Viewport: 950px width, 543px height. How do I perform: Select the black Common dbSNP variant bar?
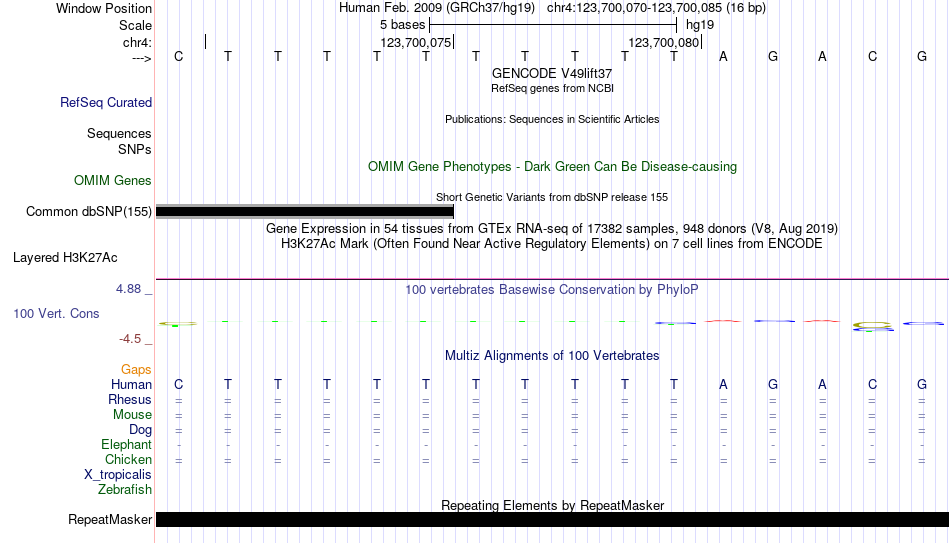[x=305, y=212]
